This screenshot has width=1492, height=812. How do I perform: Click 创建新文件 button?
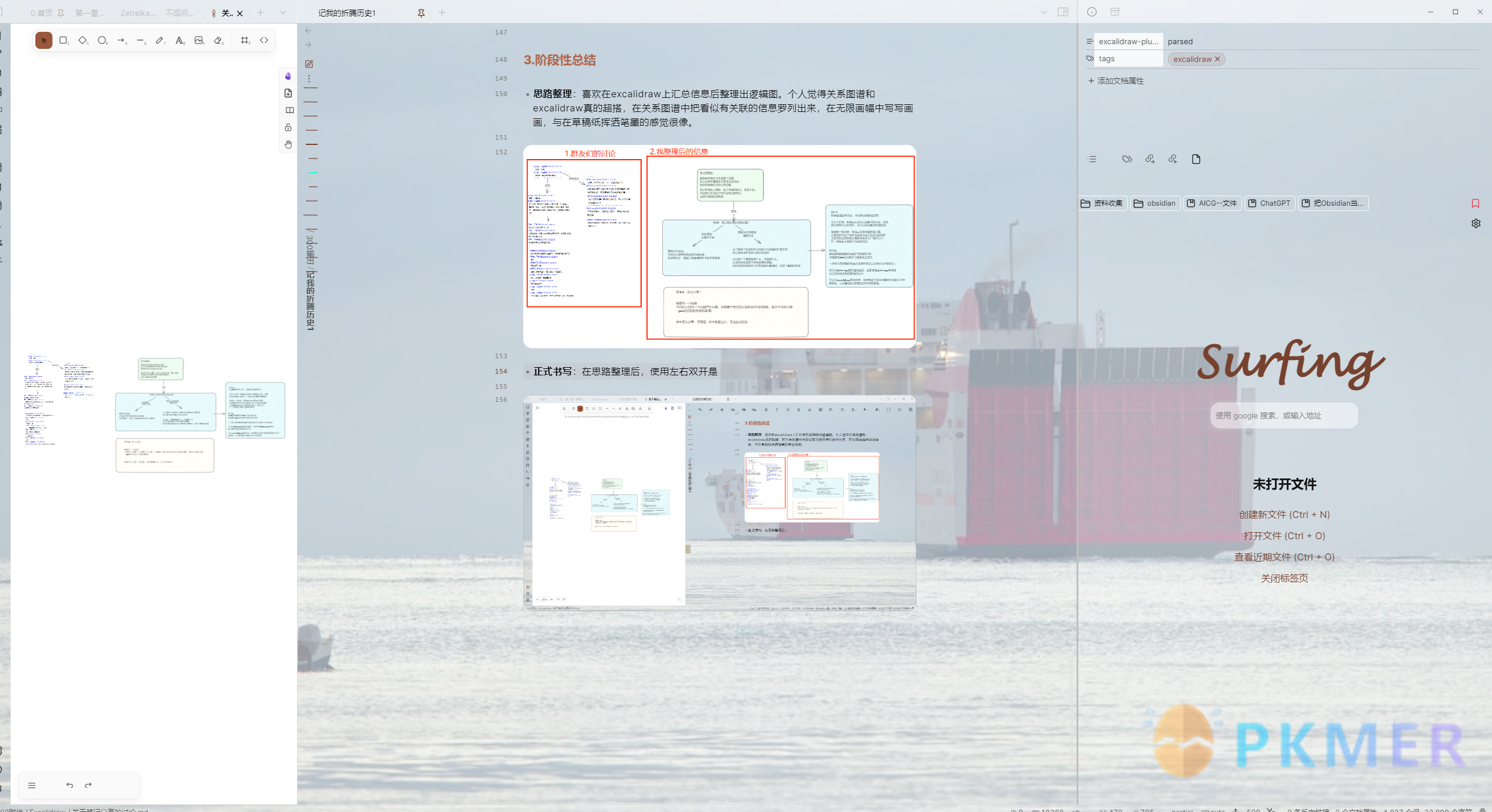point(1284,514)
